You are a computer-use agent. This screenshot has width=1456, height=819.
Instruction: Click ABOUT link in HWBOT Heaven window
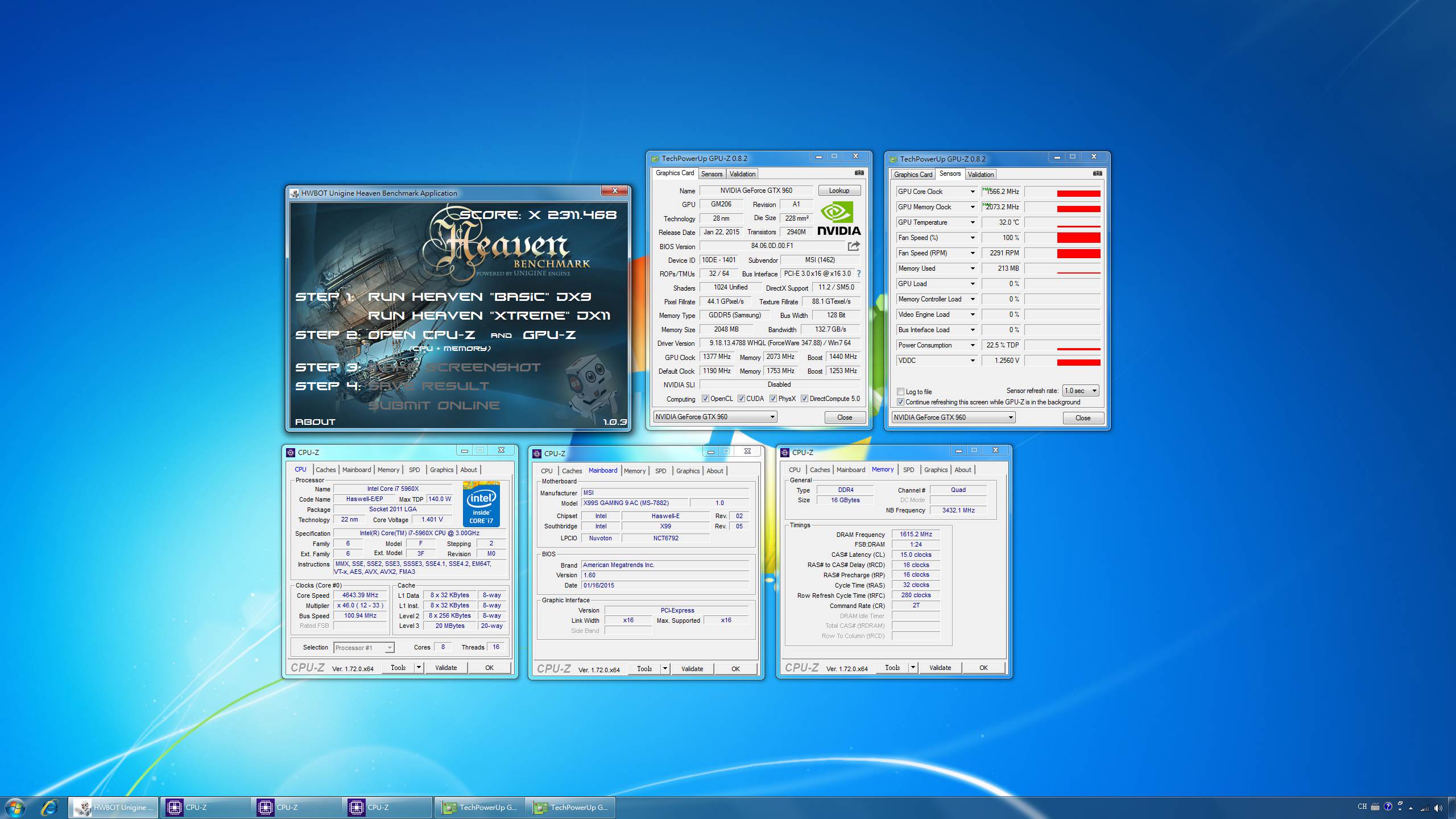[315, 422]
